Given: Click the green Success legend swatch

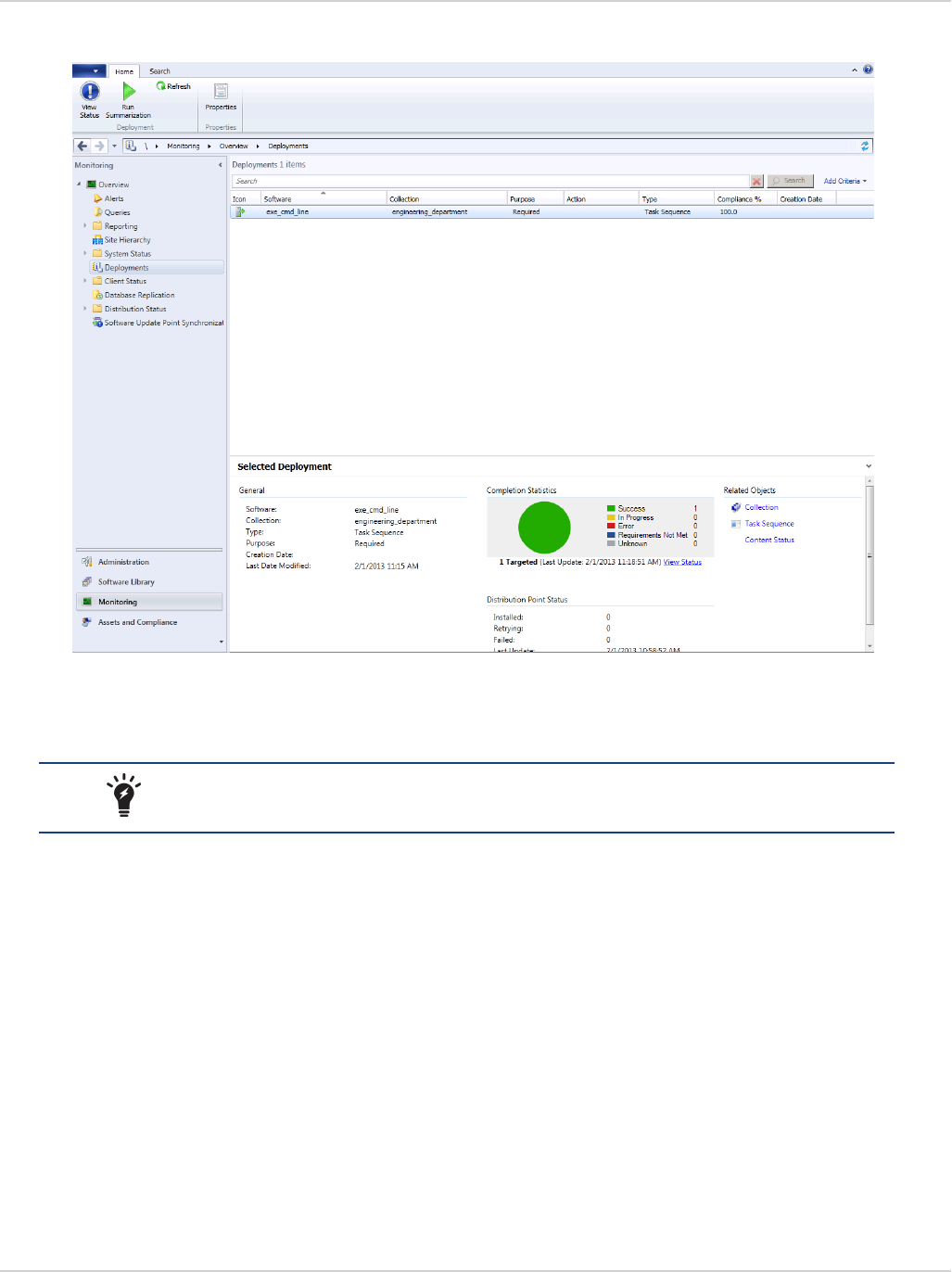Looking at the screenshot, I should (611, 508).
